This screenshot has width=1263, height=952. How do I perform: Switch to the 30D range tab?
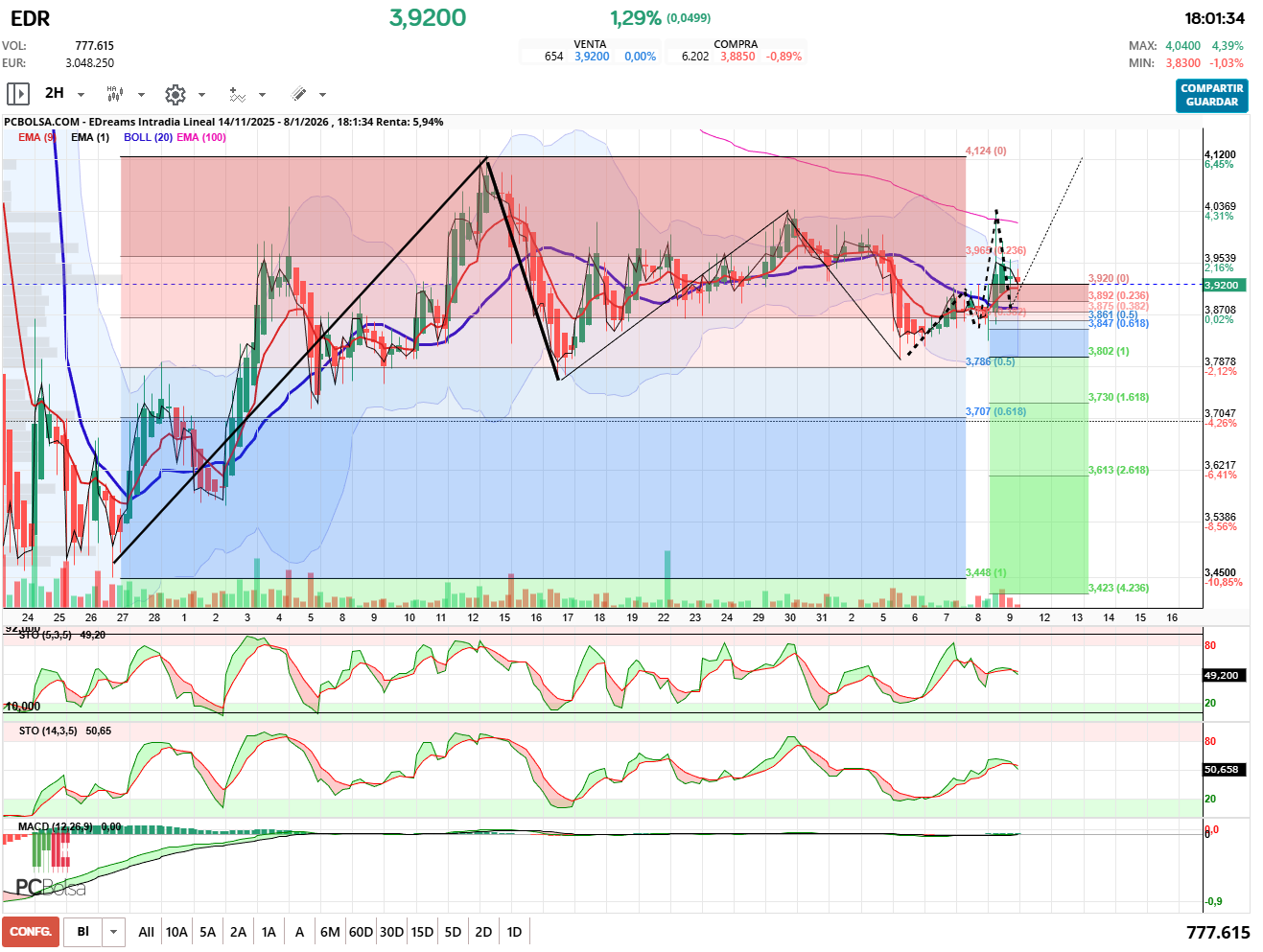(x=391, y=932)
